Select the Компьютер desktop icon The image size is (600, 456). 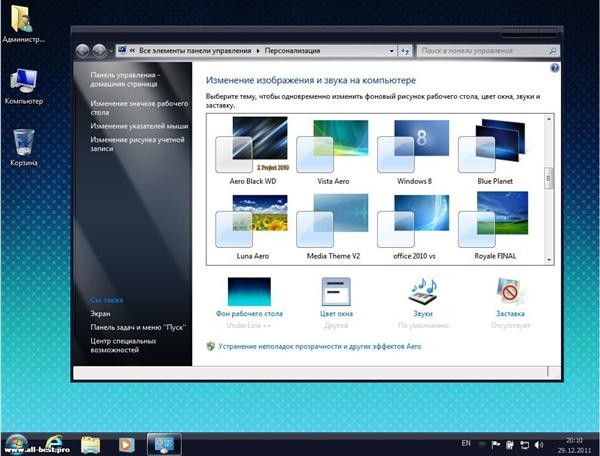tap(24, 86)
